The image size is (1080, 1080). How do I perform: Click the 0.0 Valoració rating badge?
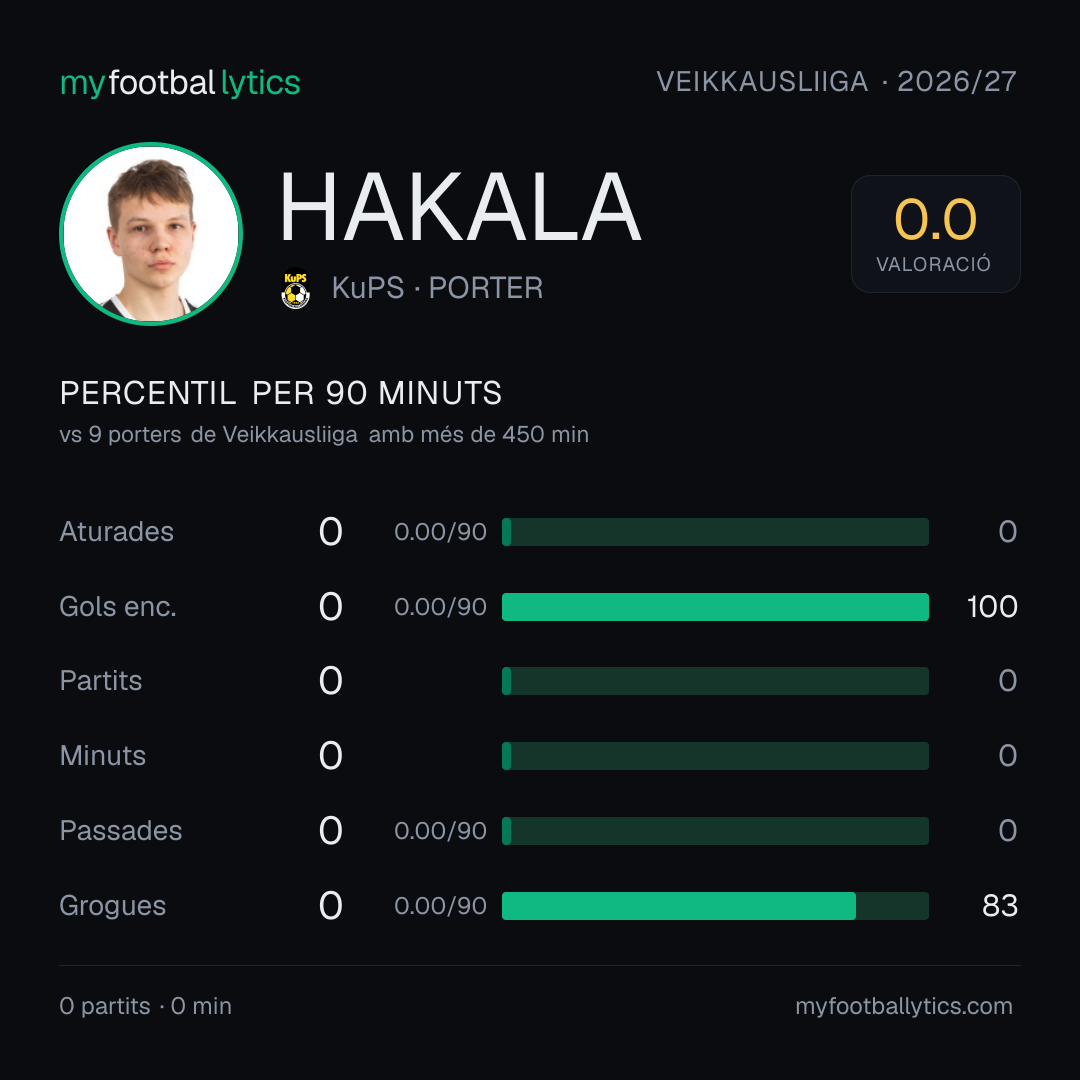935,233
